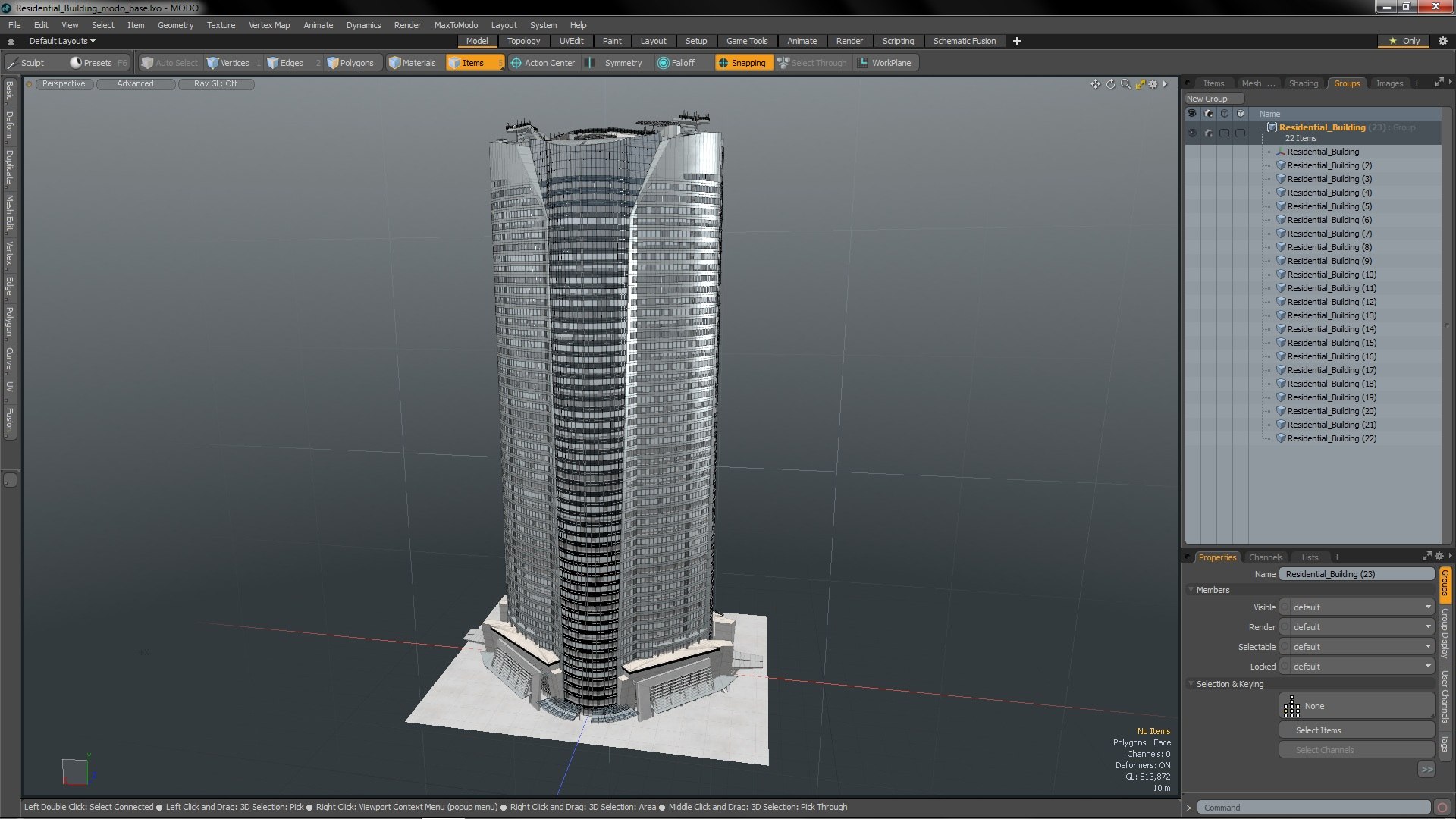
Task: Open the Action Center options
Action: click(544, 63)
